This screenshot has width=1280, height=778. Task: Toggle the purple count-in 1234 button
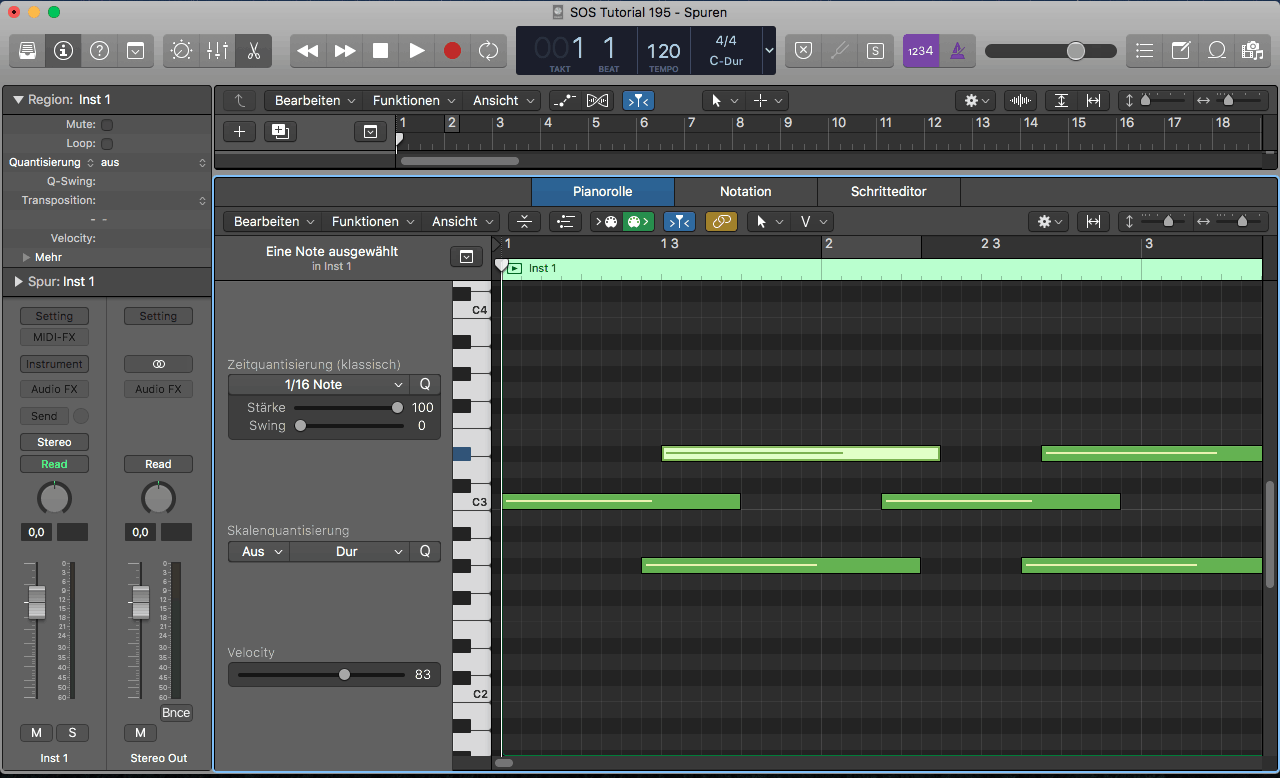920,51
